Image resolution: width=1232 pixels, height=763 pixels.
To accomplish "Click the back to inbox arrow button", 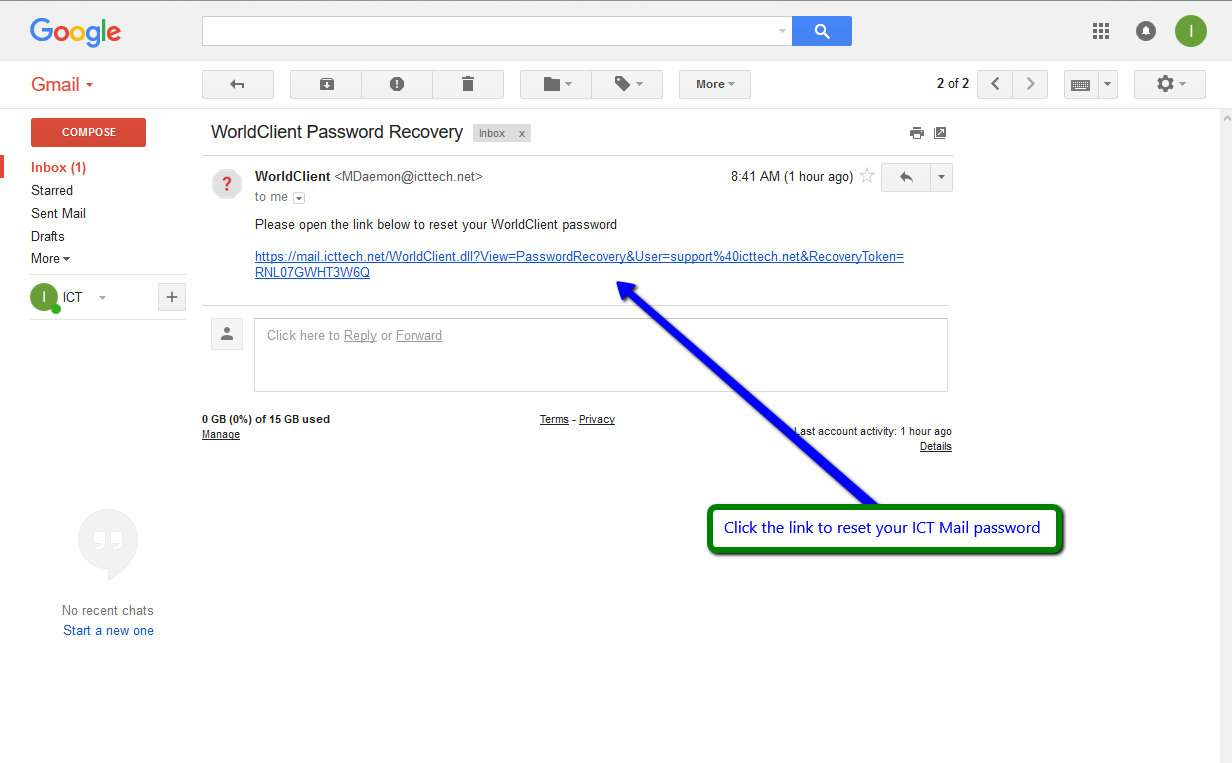I will [237, 85].
